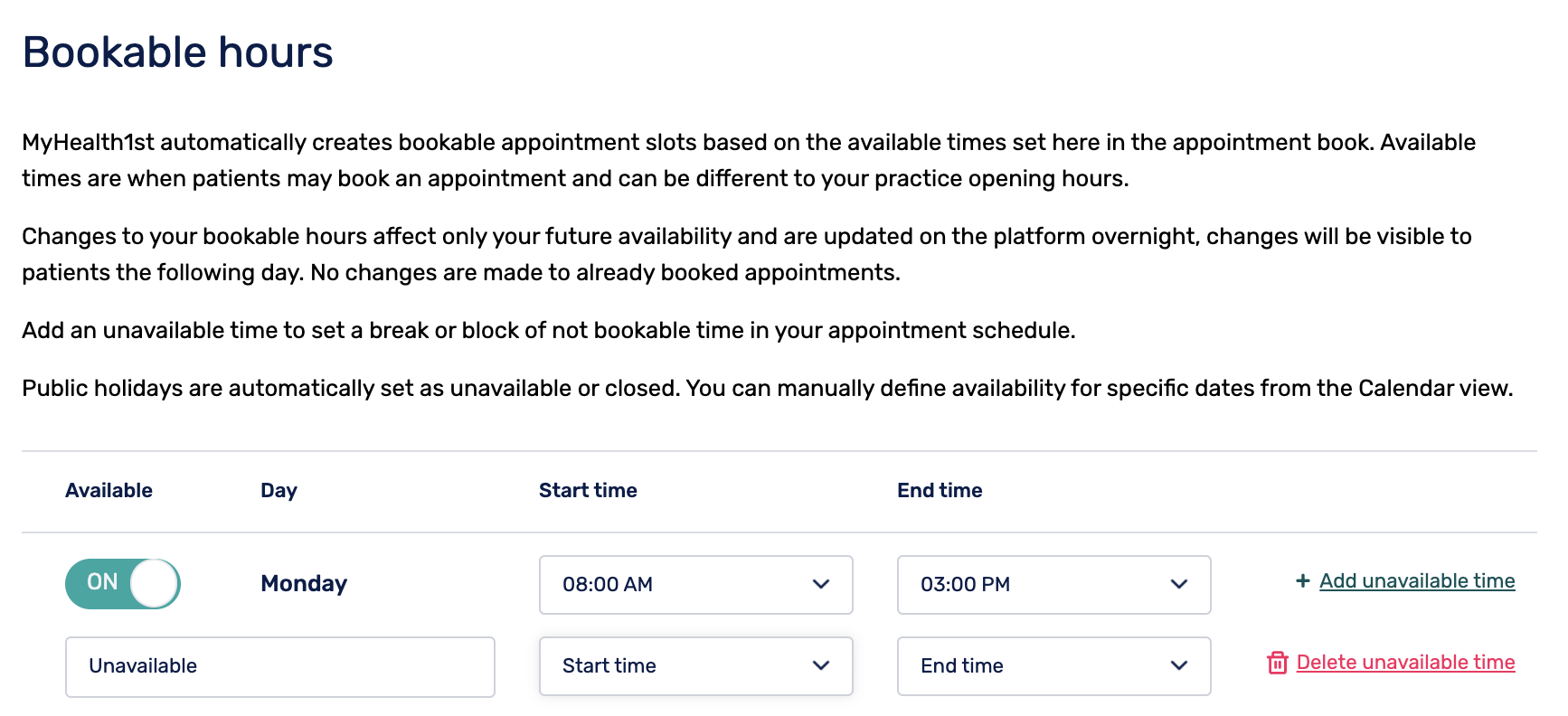The image size is (1568, 716).
Task: Click the Day column header
Action: [x=279, y=490]
